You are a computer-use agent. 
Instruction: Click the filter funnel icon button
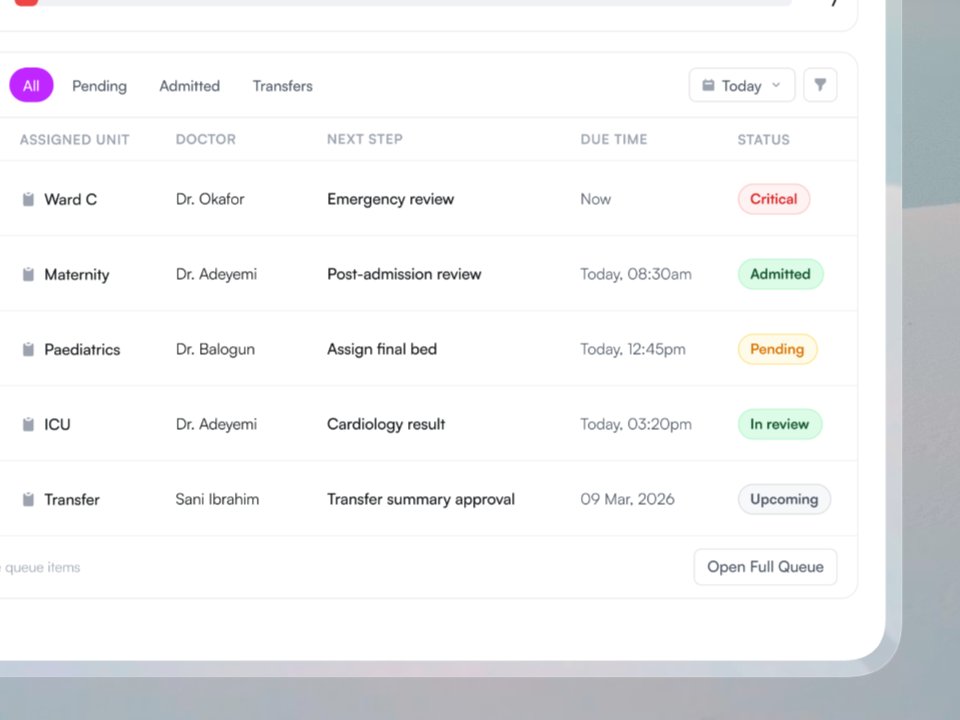[x=820, y=85]
